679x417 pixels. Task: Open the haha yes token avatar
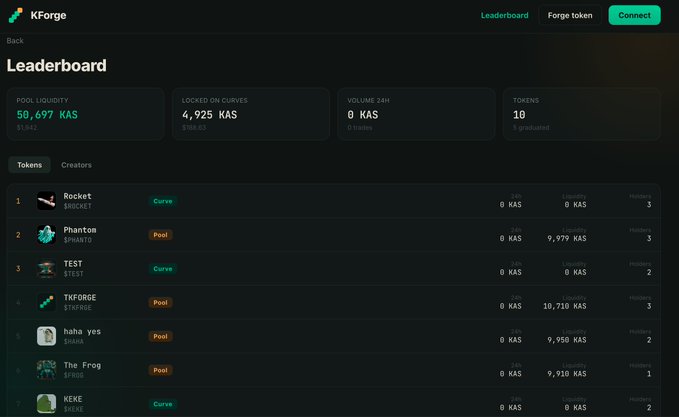pyautogui.click(x=46, y=336)
